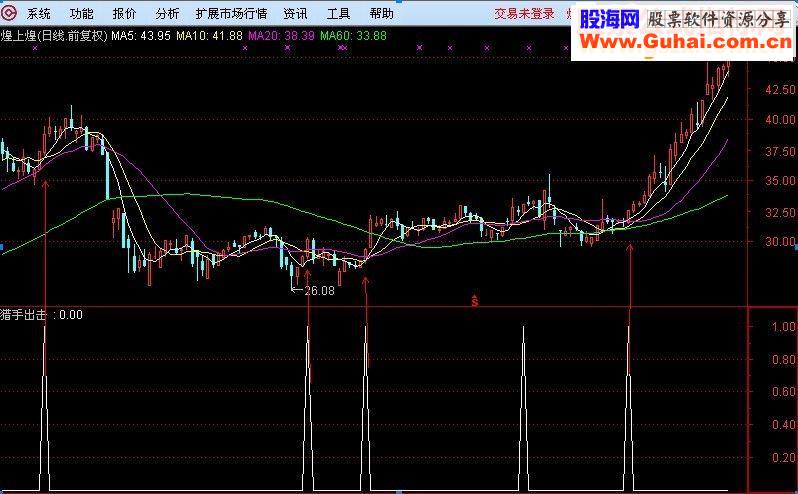Click the 26.08 lowest price annotation
The height and width of the screenshot is (494, 798).
(319, 290)
